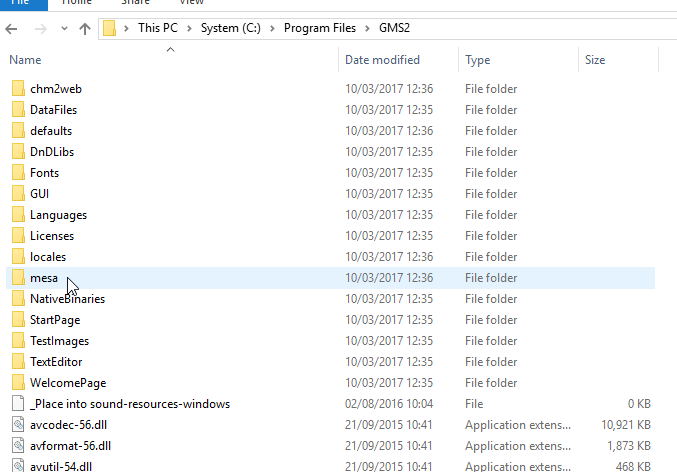This screenshot has width=677, height=472.
Task: Select the mesa folder icon
Action: [18, 278]
